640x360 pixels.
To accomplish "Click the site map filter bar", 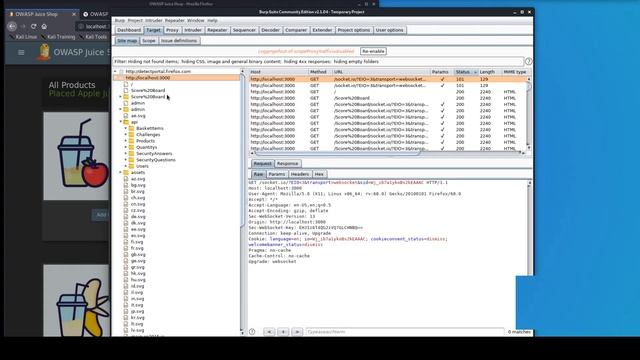I will click(x=318, y=62).
